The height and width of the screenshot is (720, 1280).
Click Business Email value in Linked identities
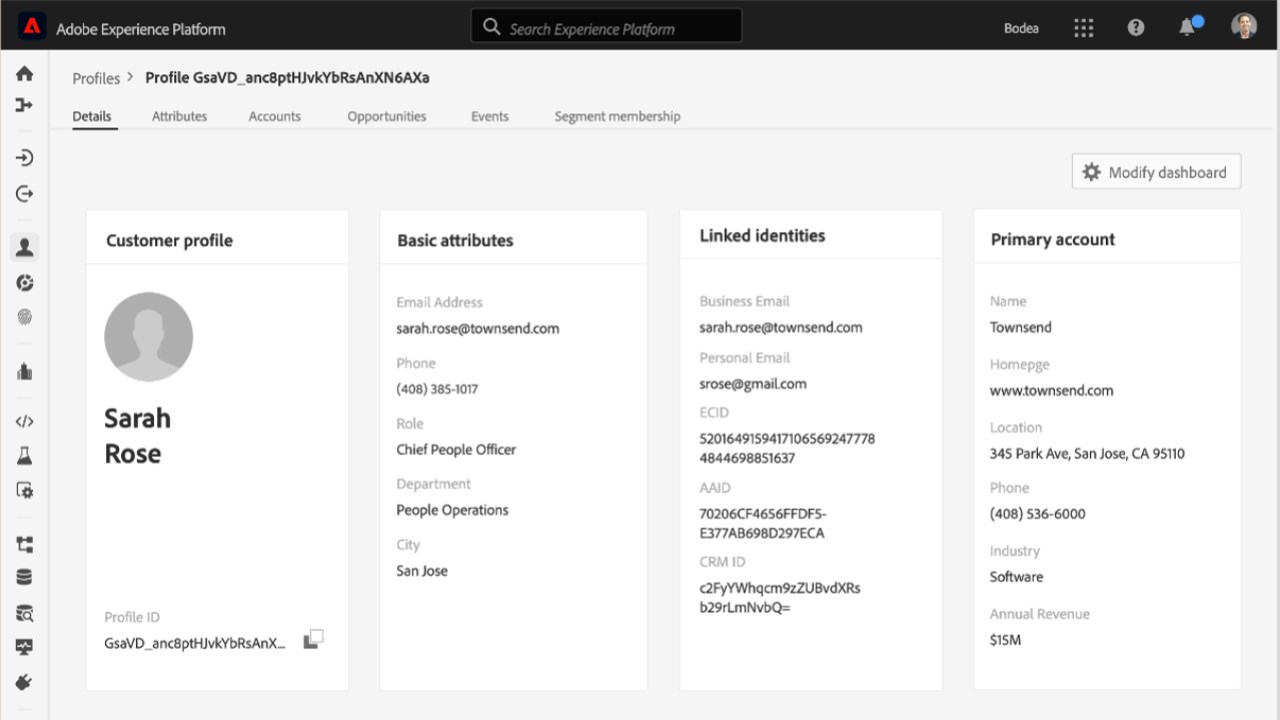click(781, 327)
